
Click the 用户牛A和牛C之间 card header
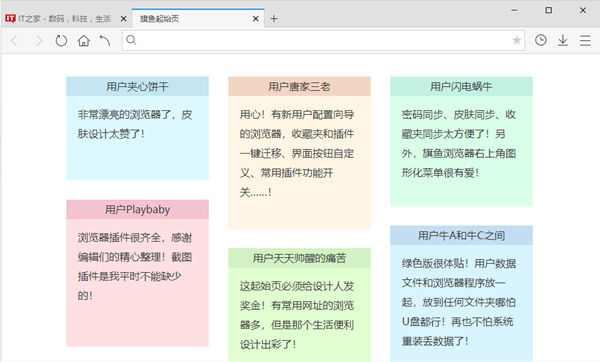tap(461, 235)
